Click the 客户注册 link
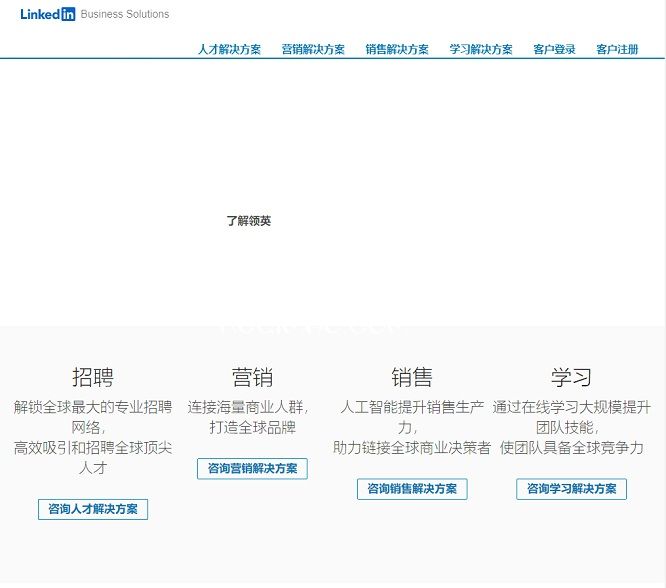This screenshot has width=666, height=588. [617, 49]
